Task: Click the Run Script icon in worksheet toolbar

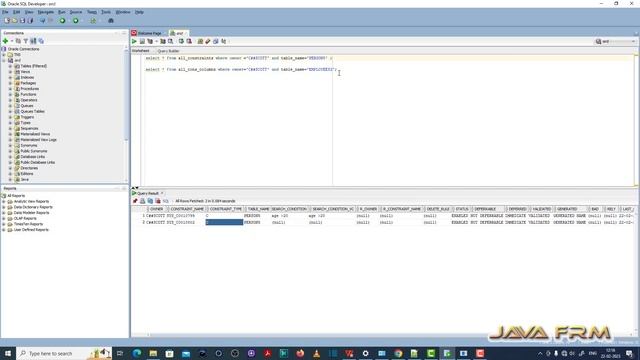Action: [142, 41]
